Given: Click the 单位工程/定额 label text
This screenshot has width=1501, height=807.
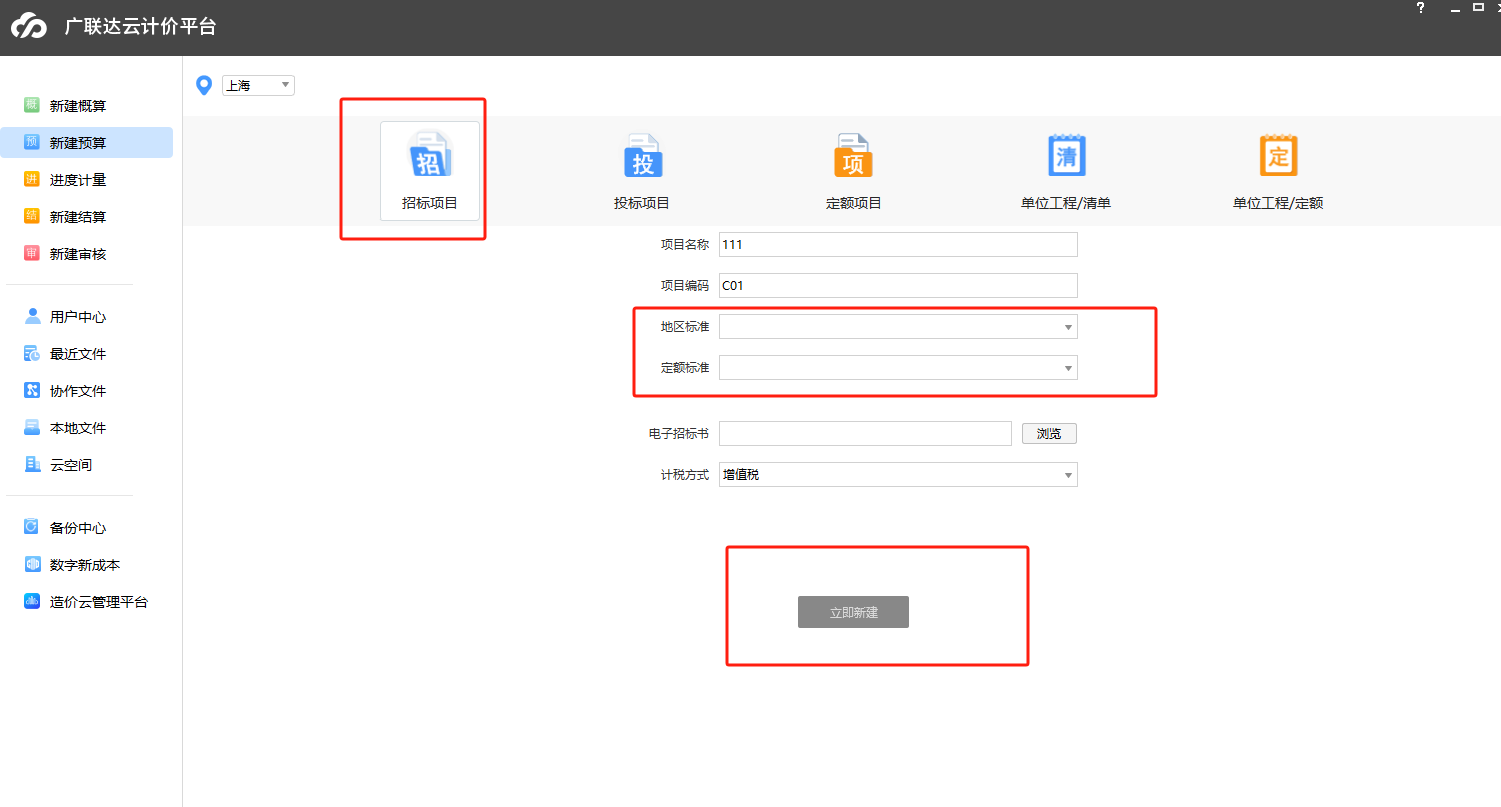Looking at the screenshot, I should point(1278,203).
